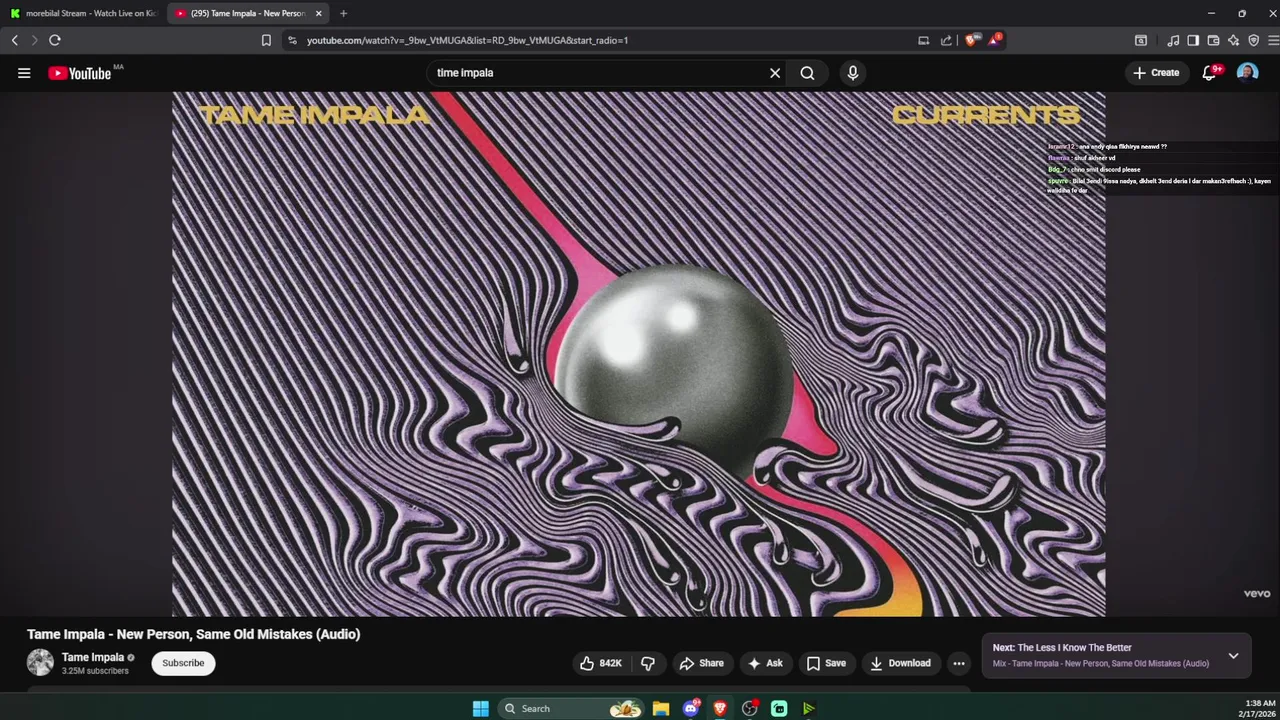Click the Windows taskbar Search box
This screenshot has height=720, width=1280.
coord(571,708)
